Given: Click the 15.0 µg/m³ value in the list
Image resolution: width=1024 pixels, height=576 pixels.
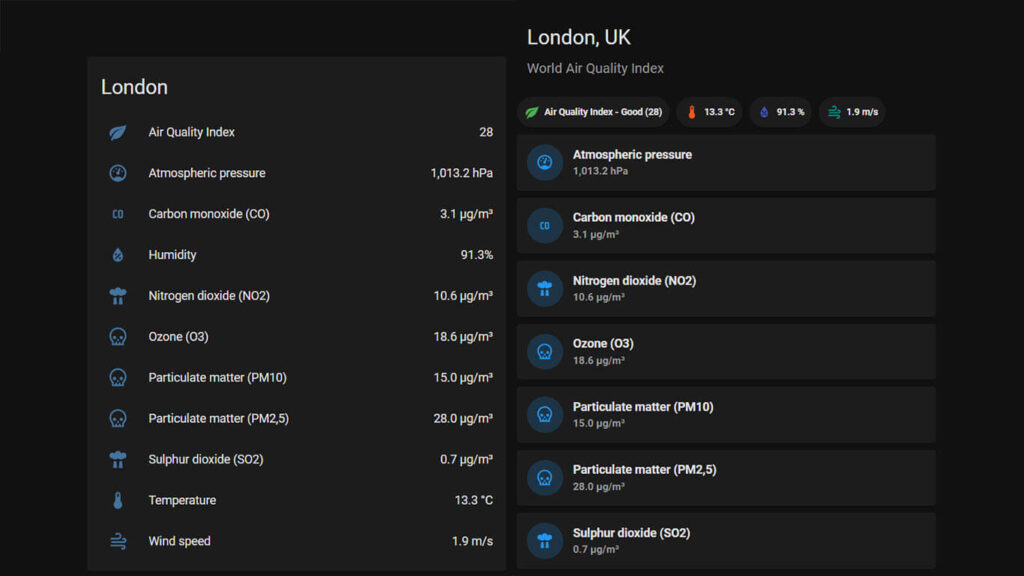Looking at the screenshot, I should (463, 377).
